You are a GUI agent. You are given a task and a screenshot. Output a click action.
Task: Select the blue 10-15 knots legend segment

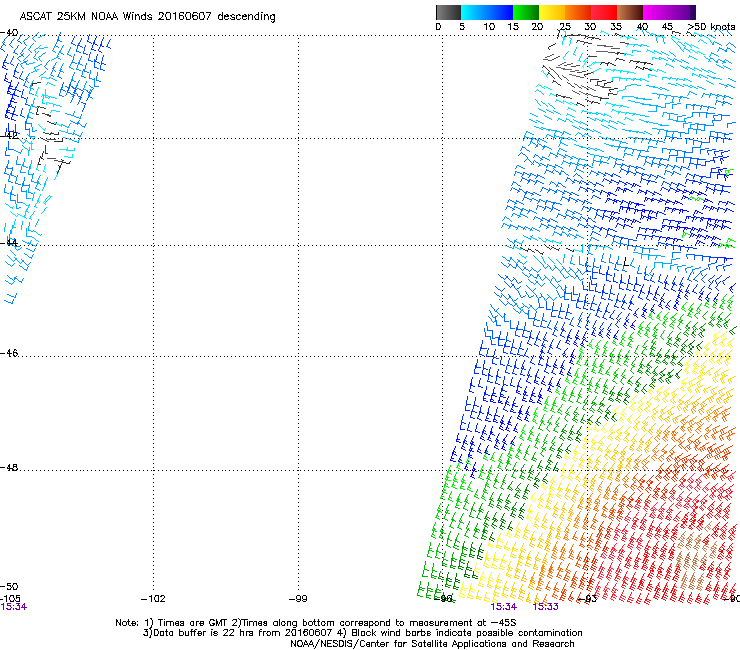500,12
